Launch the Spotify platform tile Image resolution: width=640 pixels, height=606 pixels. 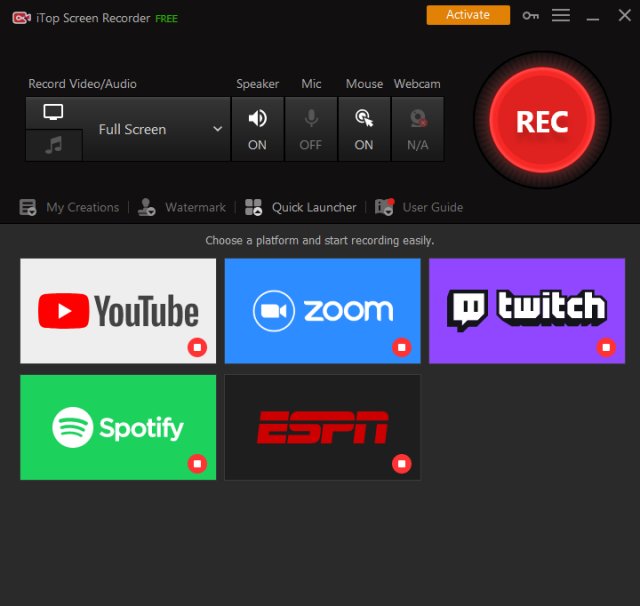[118, 427]
